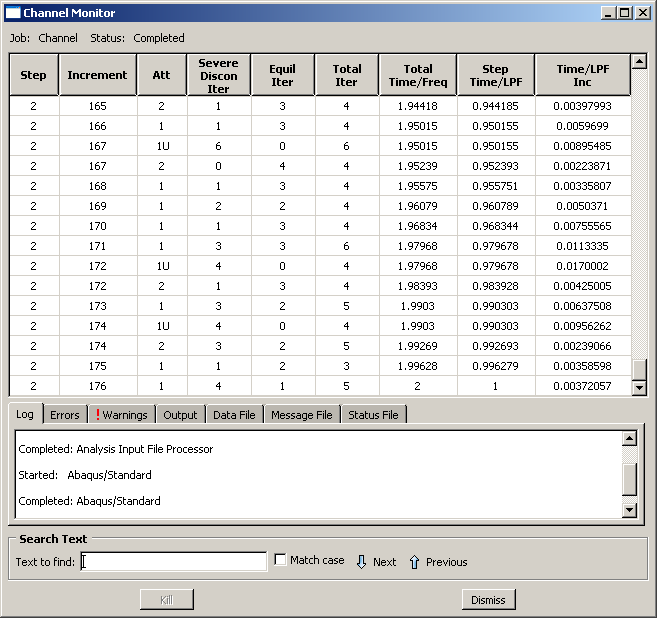The image size is (657, 618).
Task: Click the Increment column header
Action: (x=97, y=75)
